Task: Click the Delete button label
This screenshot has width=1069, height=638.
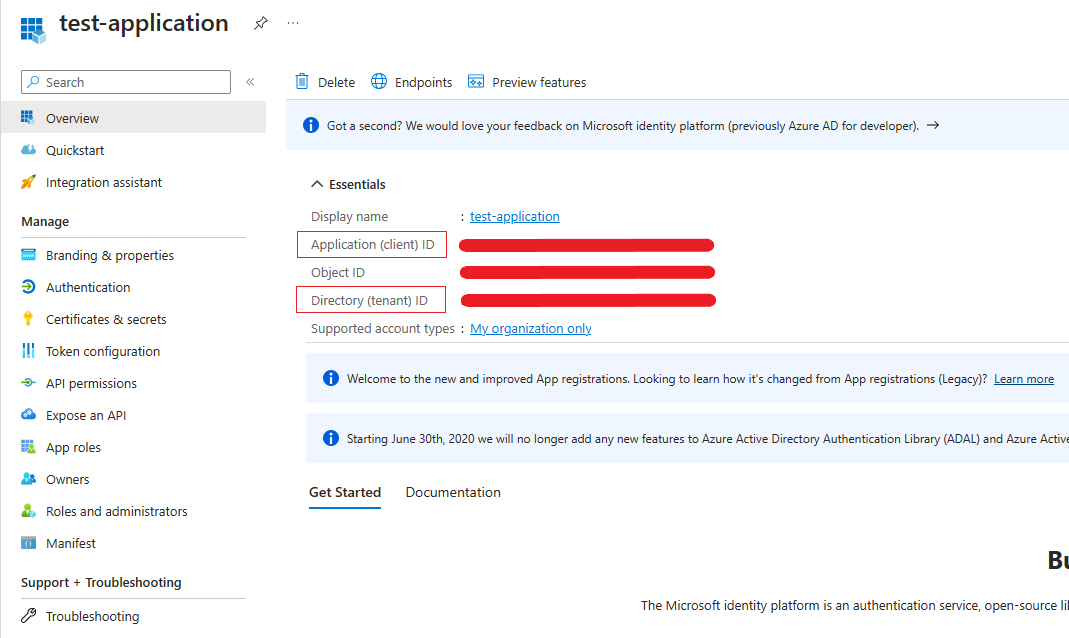Action: [x=336, y=82]
